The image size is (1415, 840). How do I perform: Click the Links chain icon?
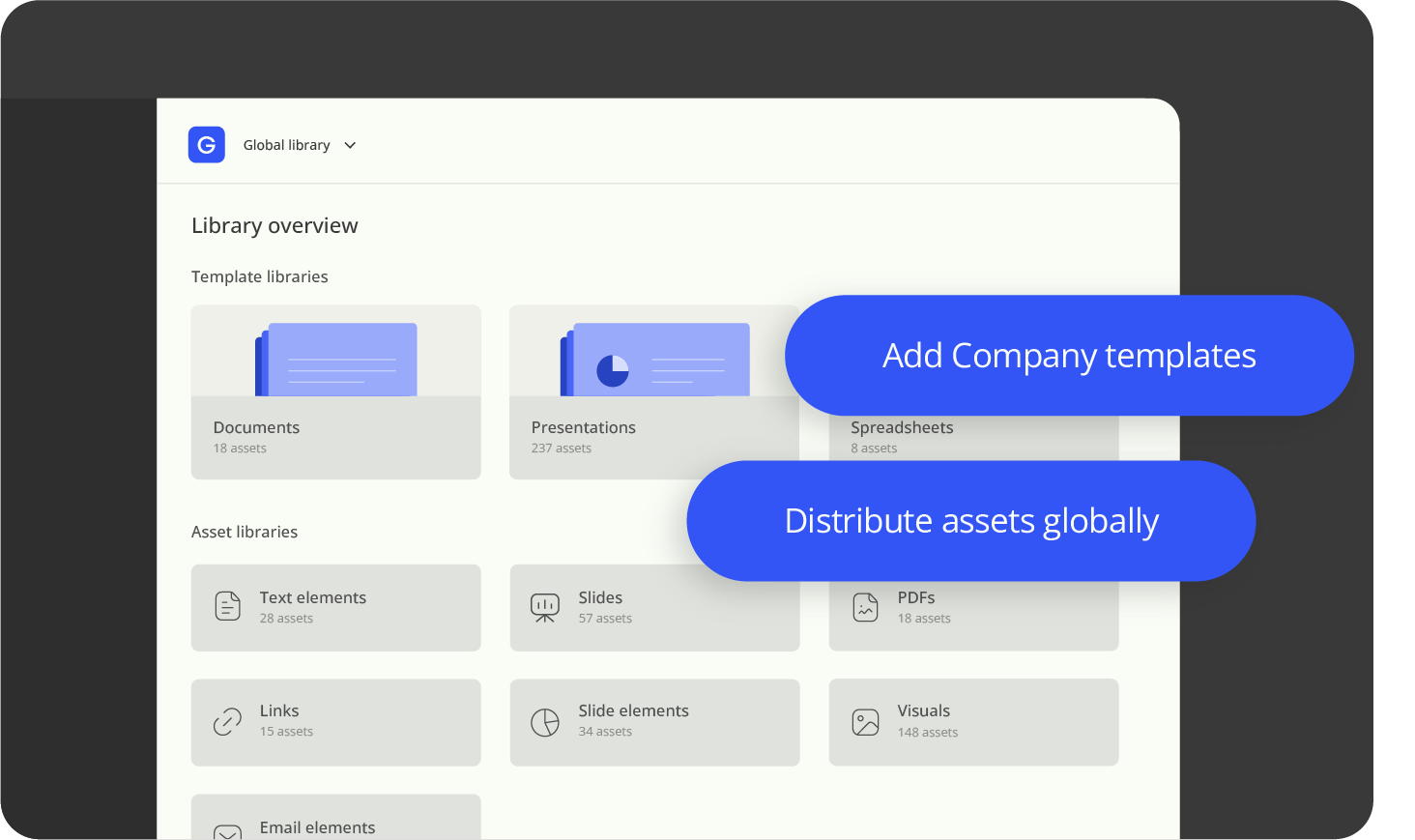coord(226,721)
